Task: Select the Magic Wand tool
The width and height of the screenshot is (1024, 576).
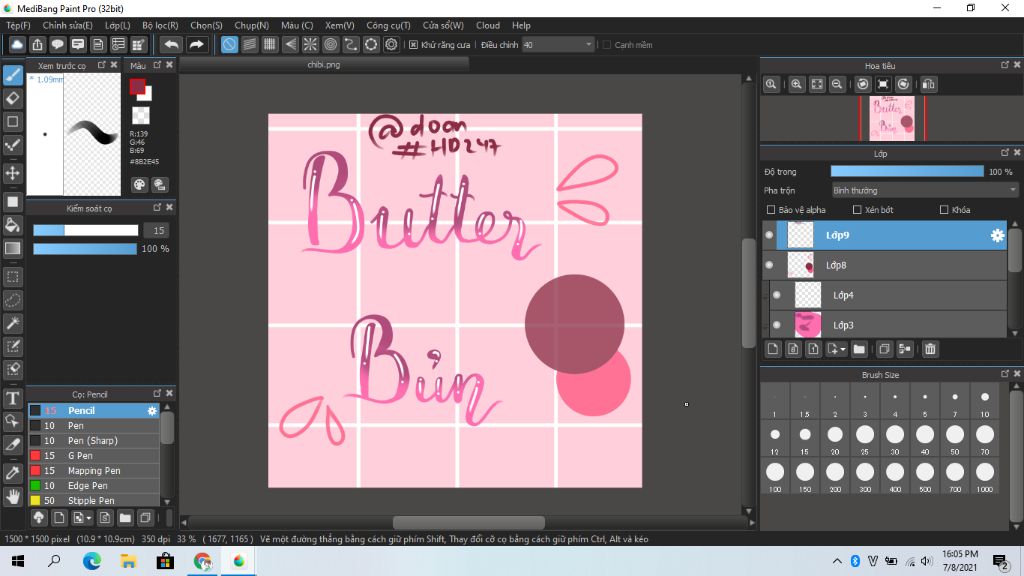Action: (x=13, y=323)
